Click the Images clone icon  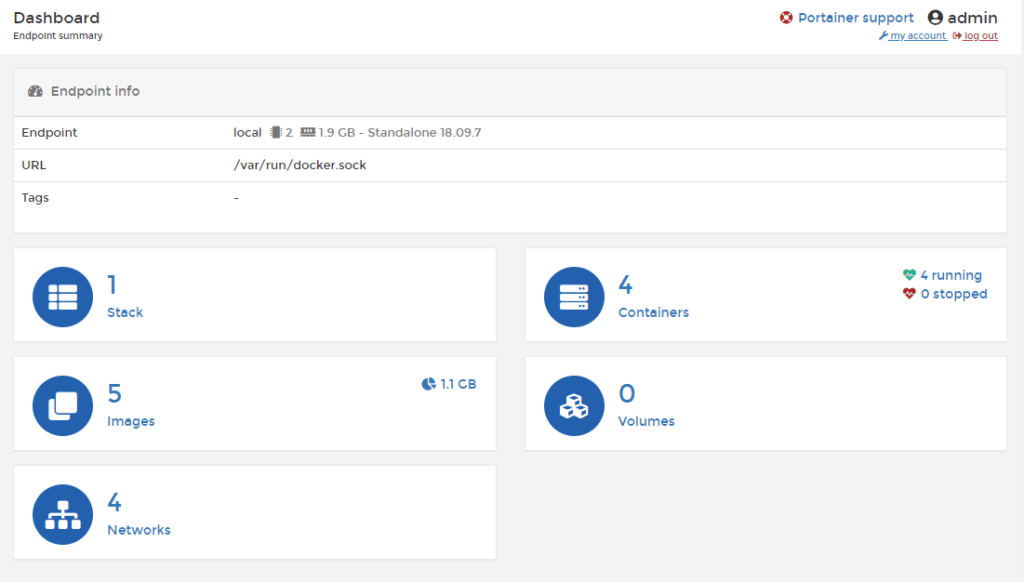point(63,406)
